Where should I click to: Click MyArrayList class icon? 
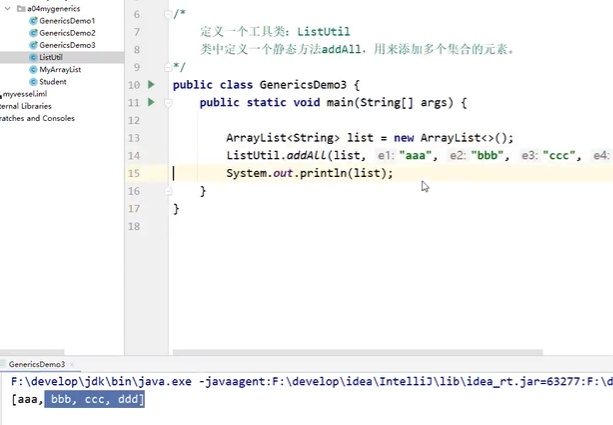click(33, 70)
